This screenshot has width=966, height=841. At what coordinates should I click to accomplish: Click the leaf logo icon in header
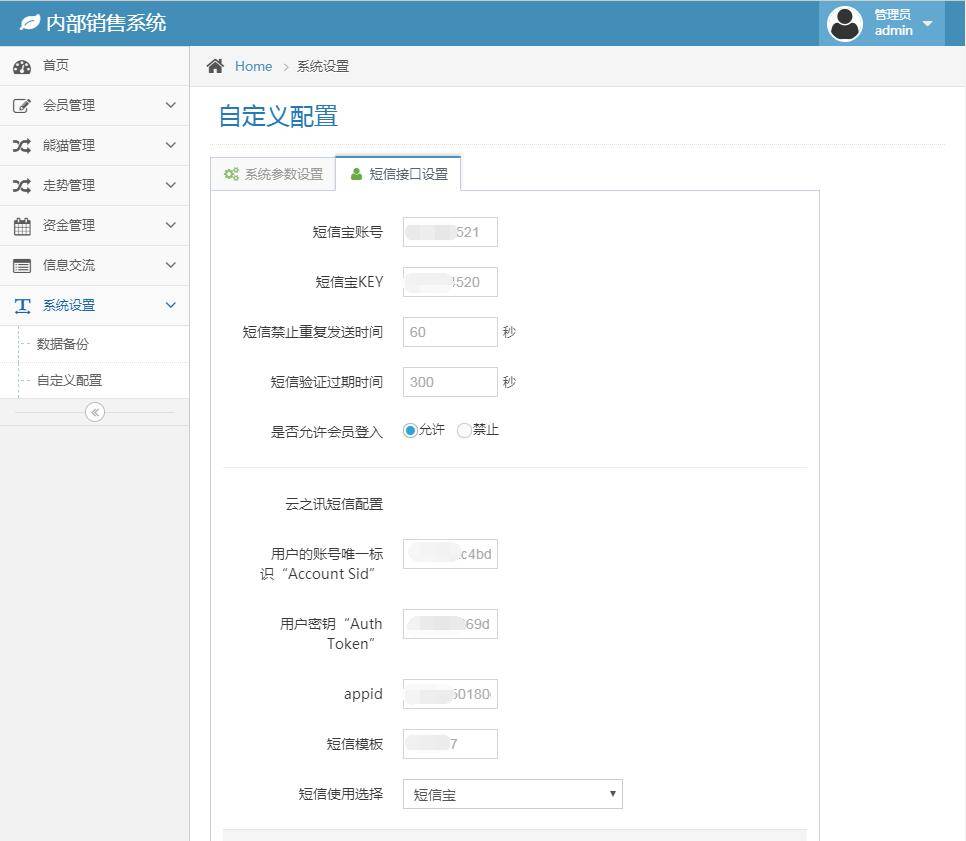tap(30, 22)
